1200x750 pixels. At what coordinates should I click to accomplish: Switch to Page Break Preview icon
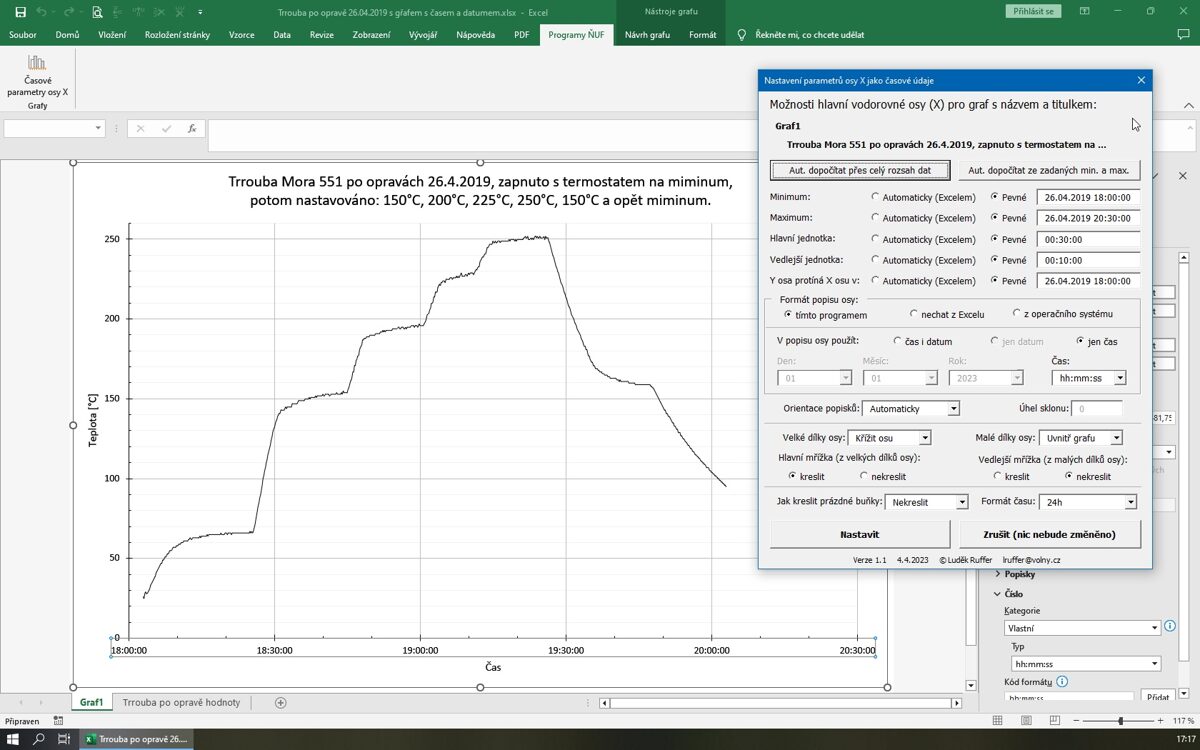[1054, 721]
